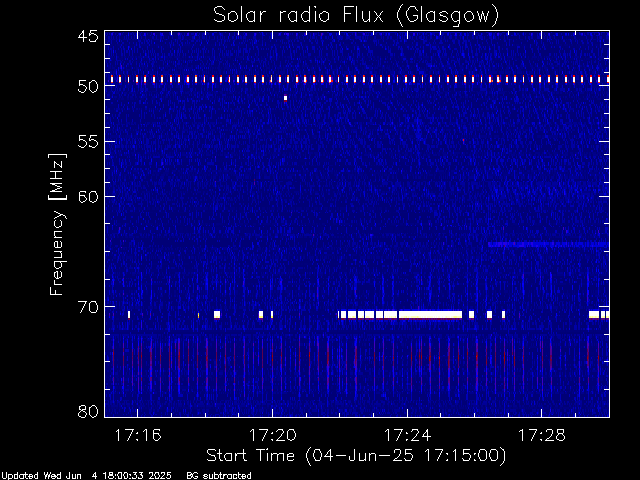
Task: Click the 'Start Time (04-Jun-25 17:15:00)' label
Action: pyautogui.click(x=356, y=456)
